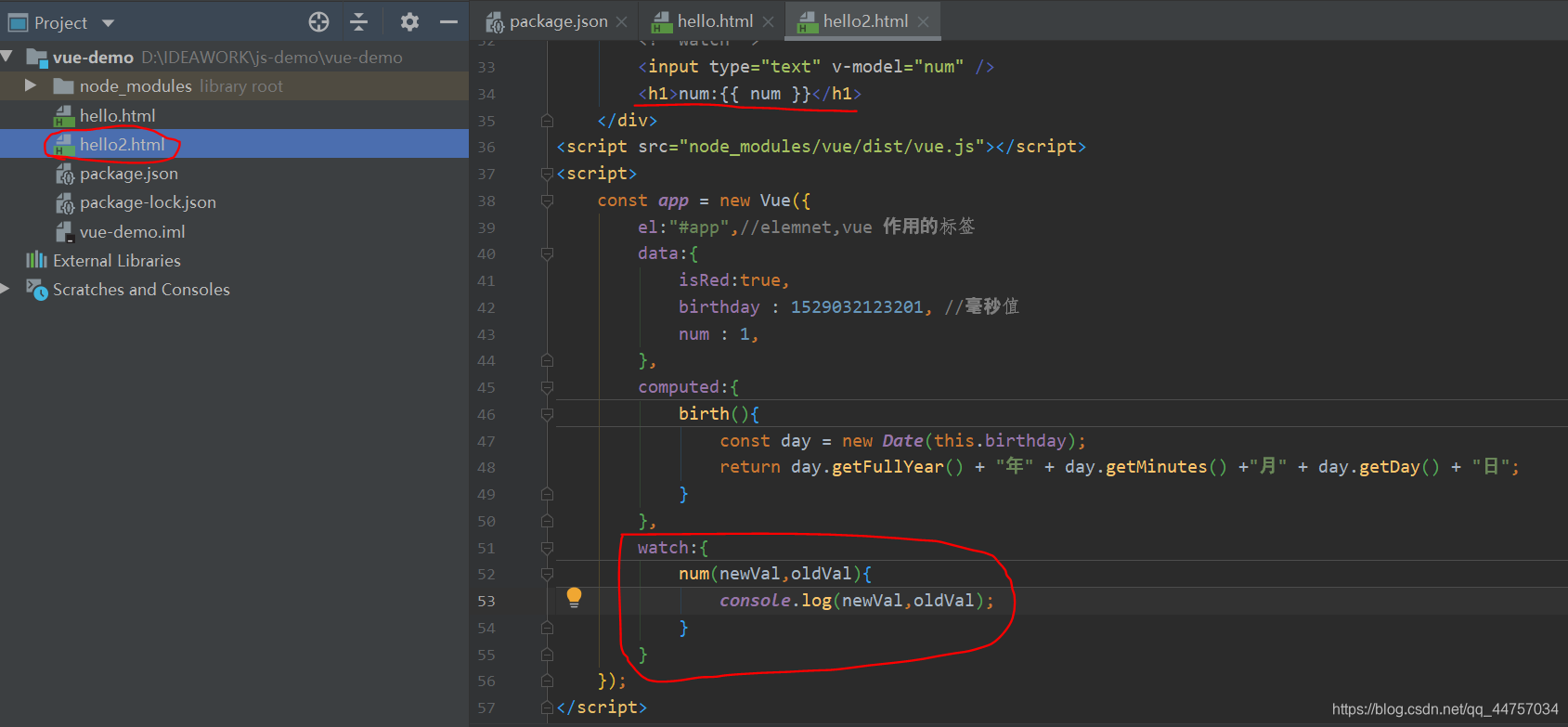Click the package-lock.json file icon
This screenshot has width=1568, height=727.
[64, 203]
